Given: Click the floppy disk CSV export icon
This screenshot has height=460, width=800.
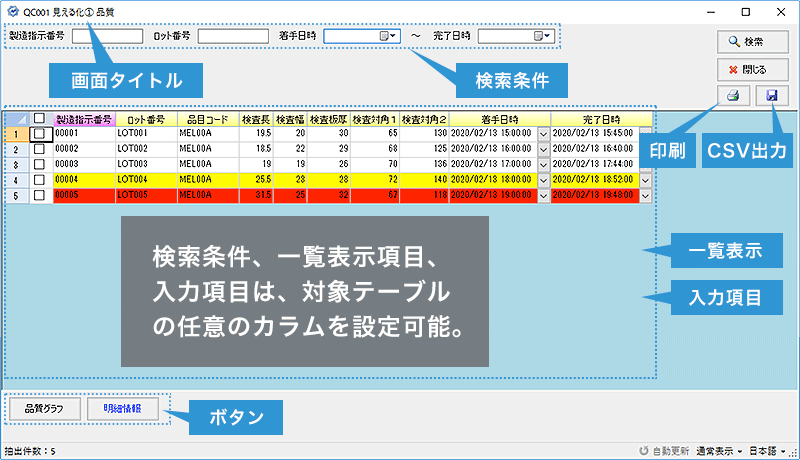Looking at the screenshot, I should point(771,97).
